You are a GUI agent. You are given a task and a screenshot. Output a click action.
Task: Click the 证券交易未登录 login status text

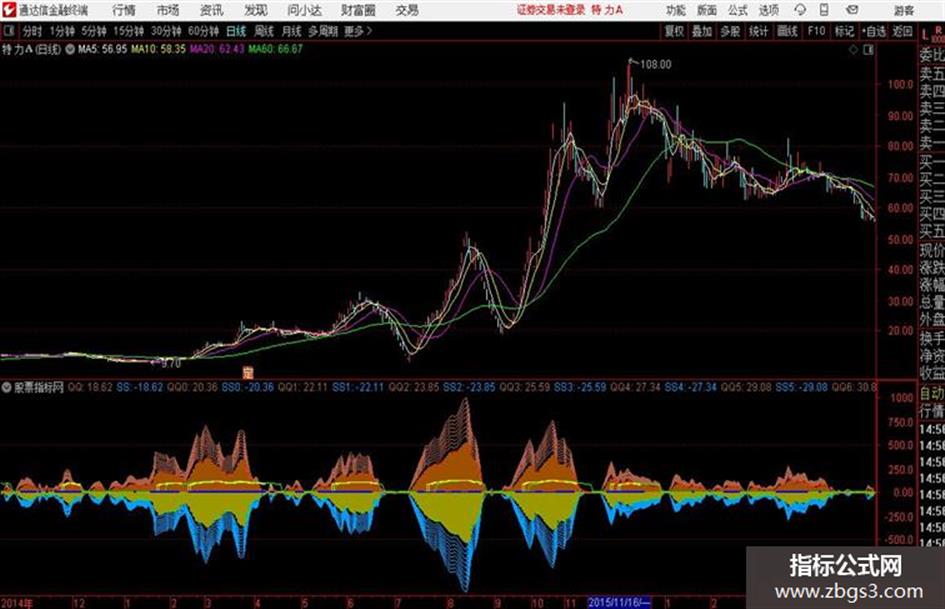coord(551,10)
